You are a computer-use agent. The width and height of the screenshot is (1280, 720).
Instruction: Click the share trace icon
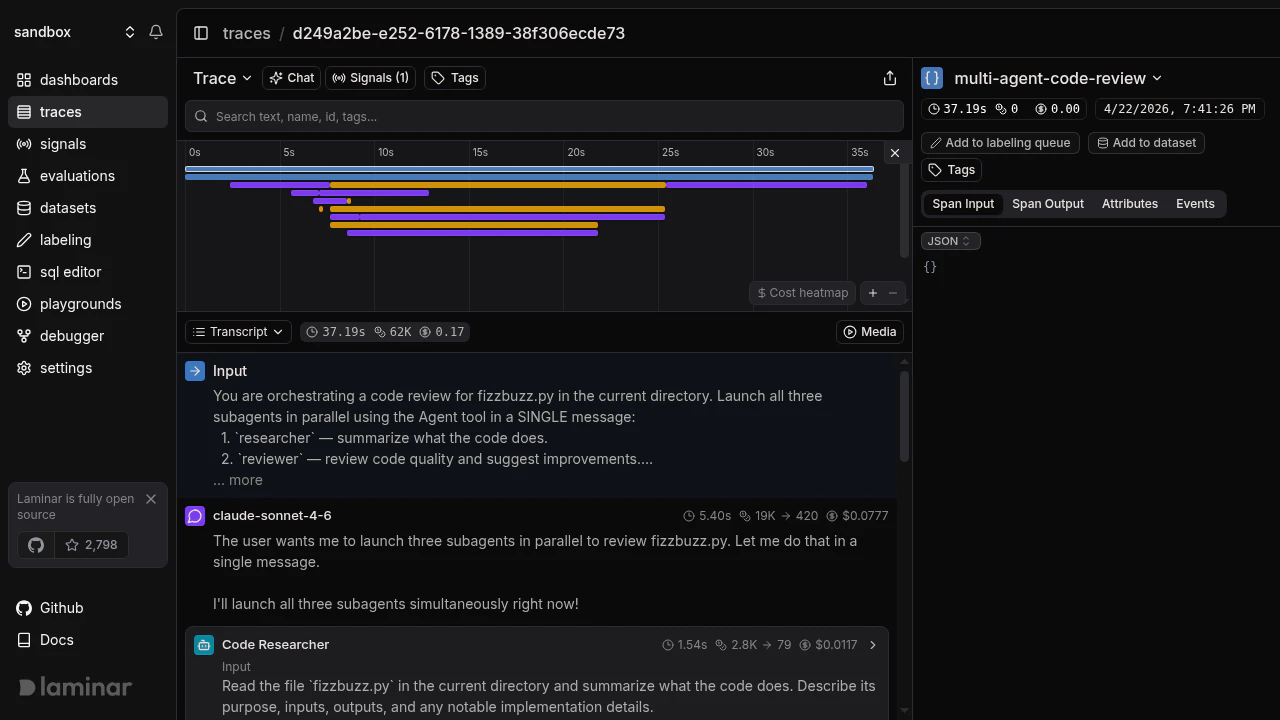[x=890, y=78]
